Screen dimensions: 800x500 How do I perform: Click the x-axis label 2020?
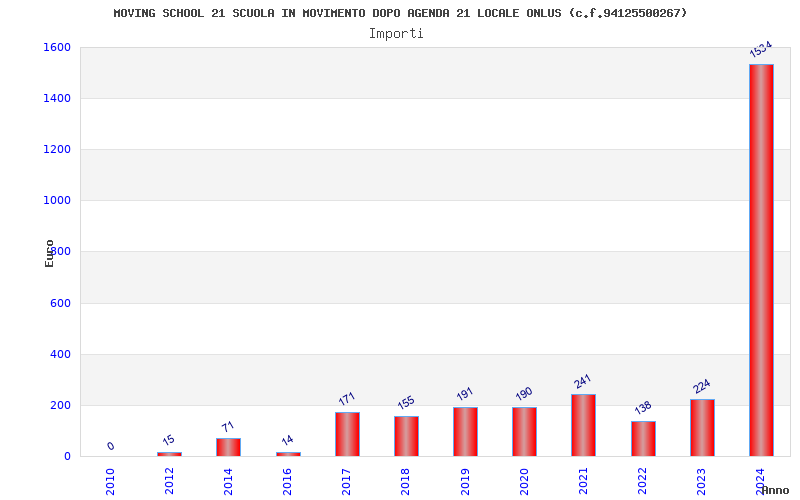[524, 481]
